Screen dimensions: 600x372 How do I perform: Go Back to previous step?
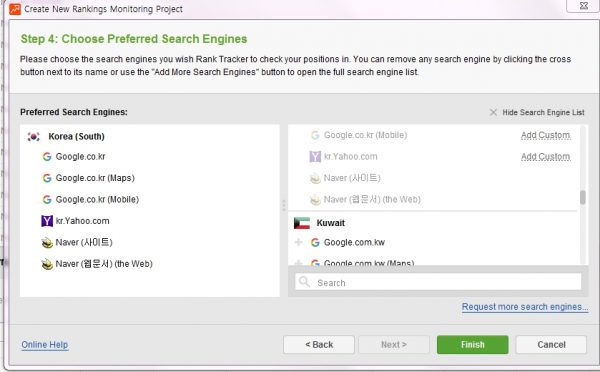pos(319,345)
